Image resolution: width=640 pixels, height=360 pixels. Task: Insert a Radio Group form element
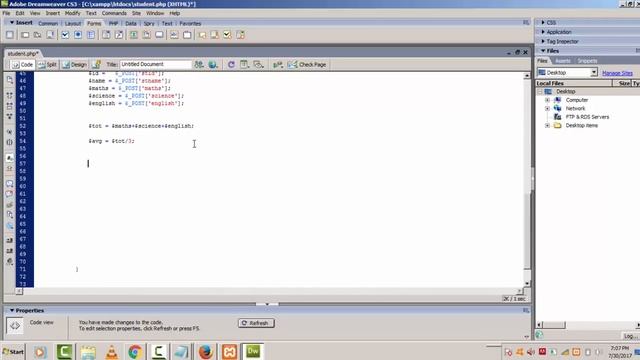pyautogui.click(x=91, y=35)
